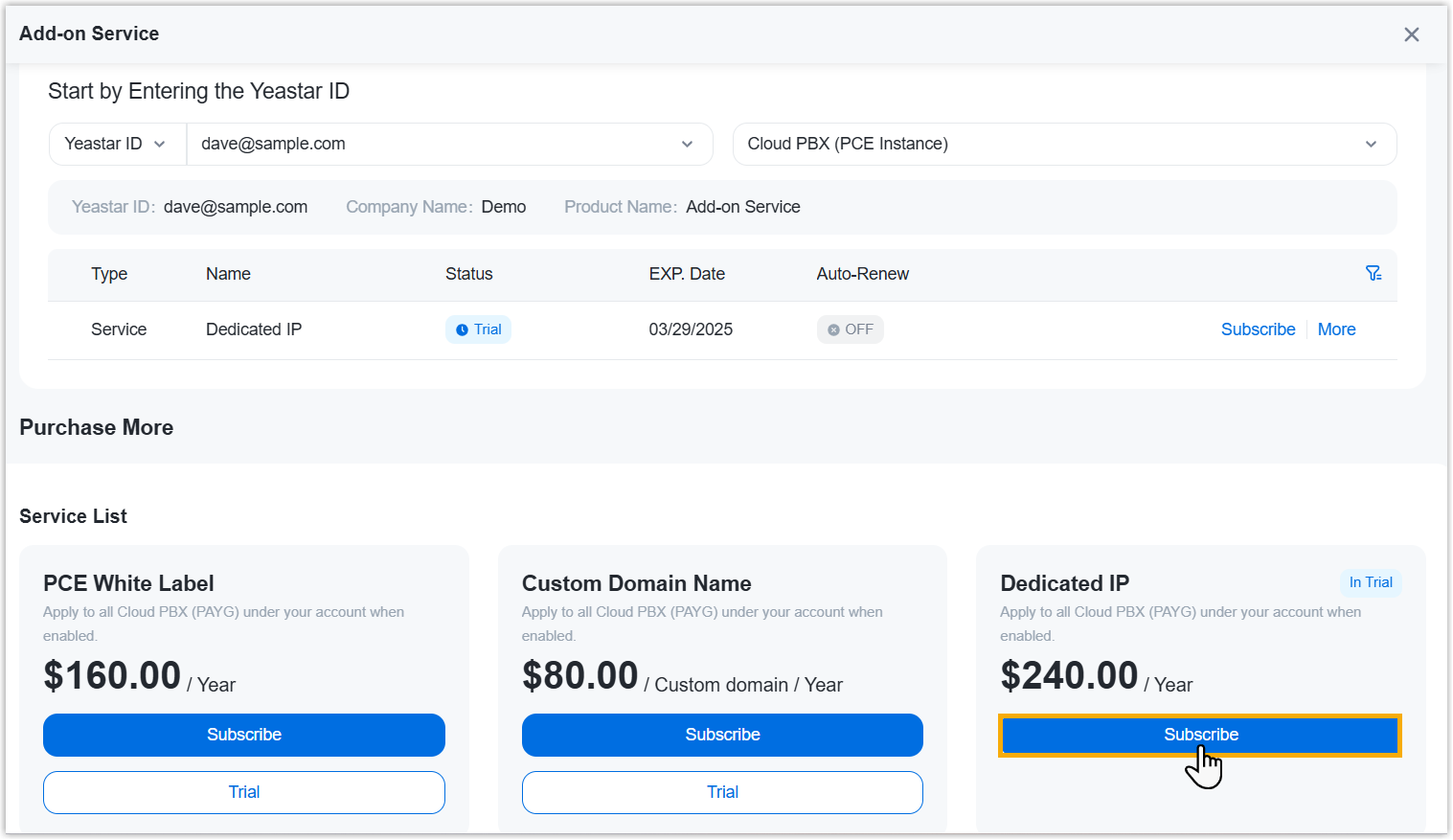Click the Trial status badge in table
Viewport: 1453px width, 840px height.
pyautogui.click(x=478, y=329)
